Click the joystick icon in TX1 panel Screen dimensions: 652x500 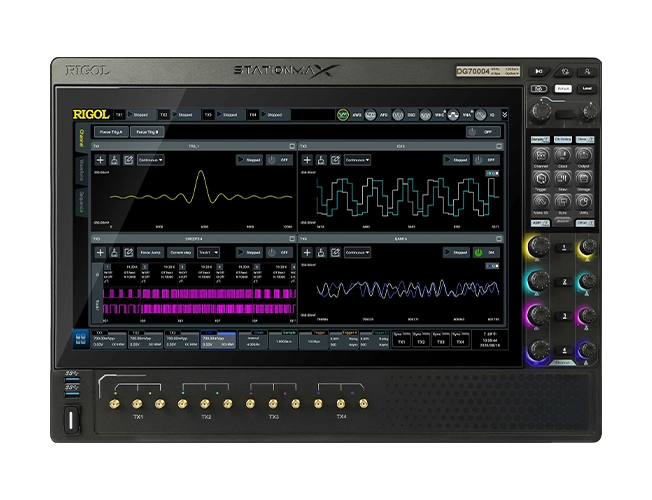tap(114, 160)
